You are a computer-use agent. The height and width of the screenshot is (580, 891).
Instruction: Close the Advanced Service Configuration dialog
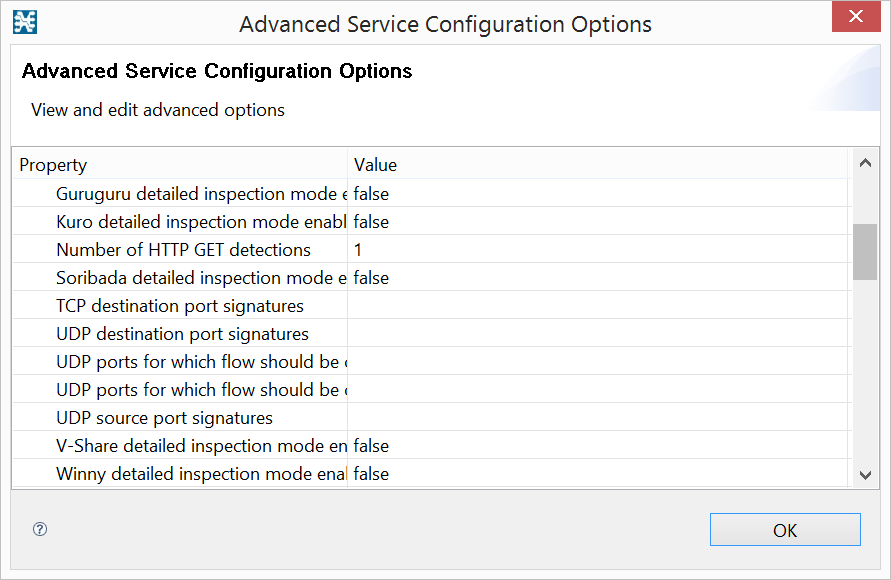[855, 17]
